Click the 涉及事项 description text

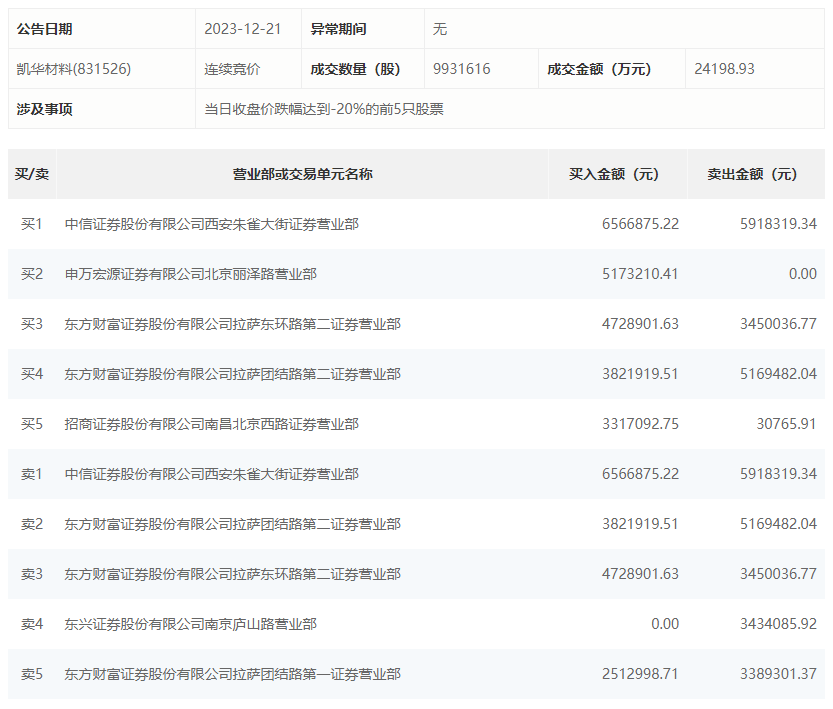tap(324, 109)
